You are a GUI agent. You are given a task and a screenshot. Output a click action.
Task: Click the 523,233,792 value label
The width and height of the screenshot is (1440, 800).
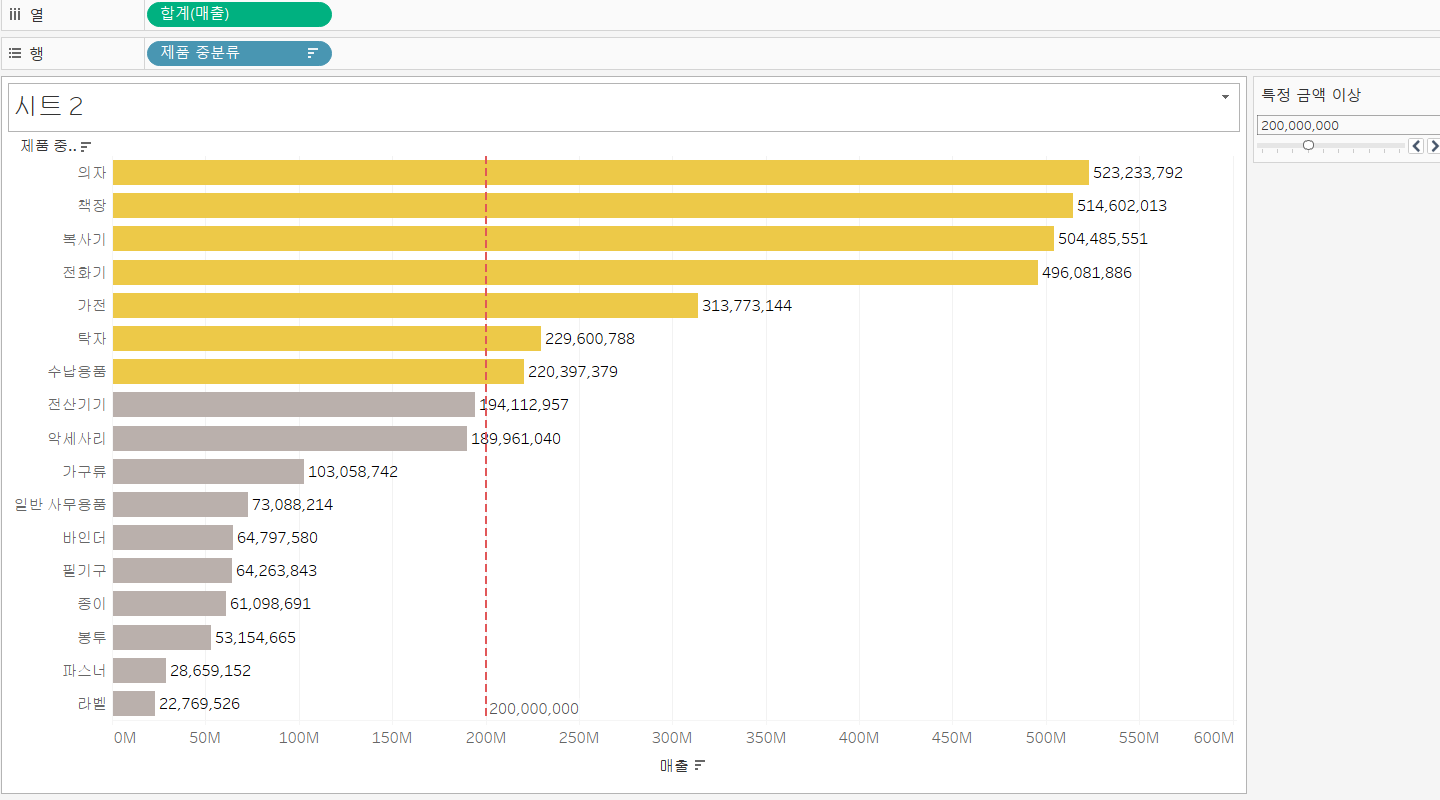[x=1138, y=172]
